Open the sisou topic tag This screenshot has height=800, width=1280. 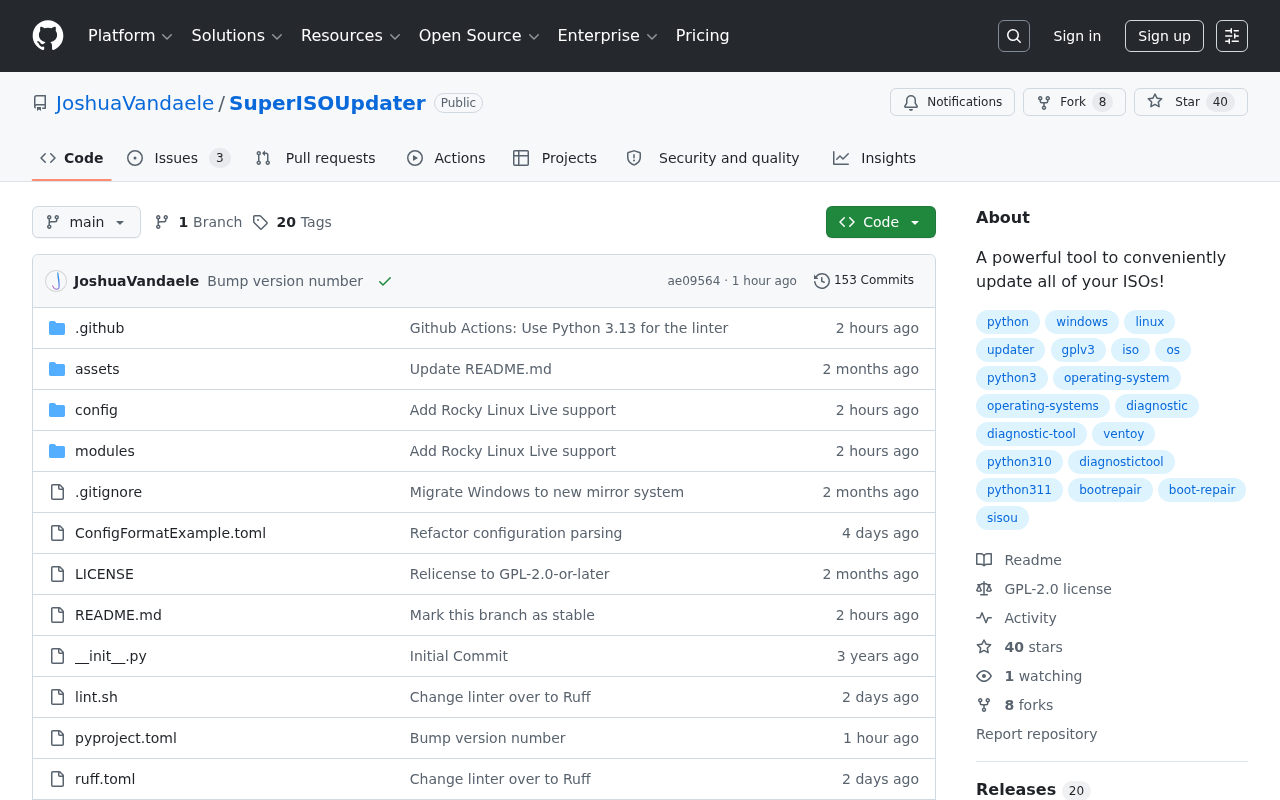1002,518
